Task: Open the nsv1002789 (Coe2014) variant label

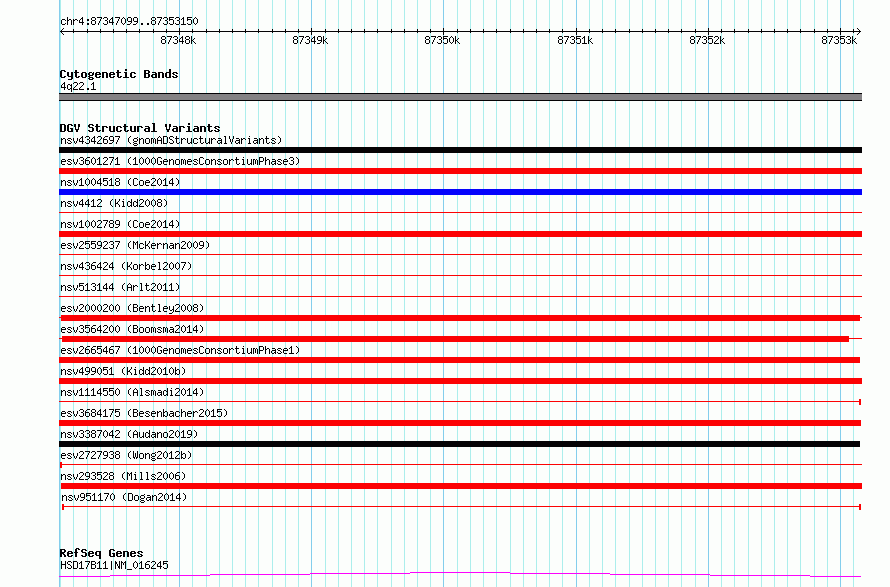Action: [x=120, y=224]
